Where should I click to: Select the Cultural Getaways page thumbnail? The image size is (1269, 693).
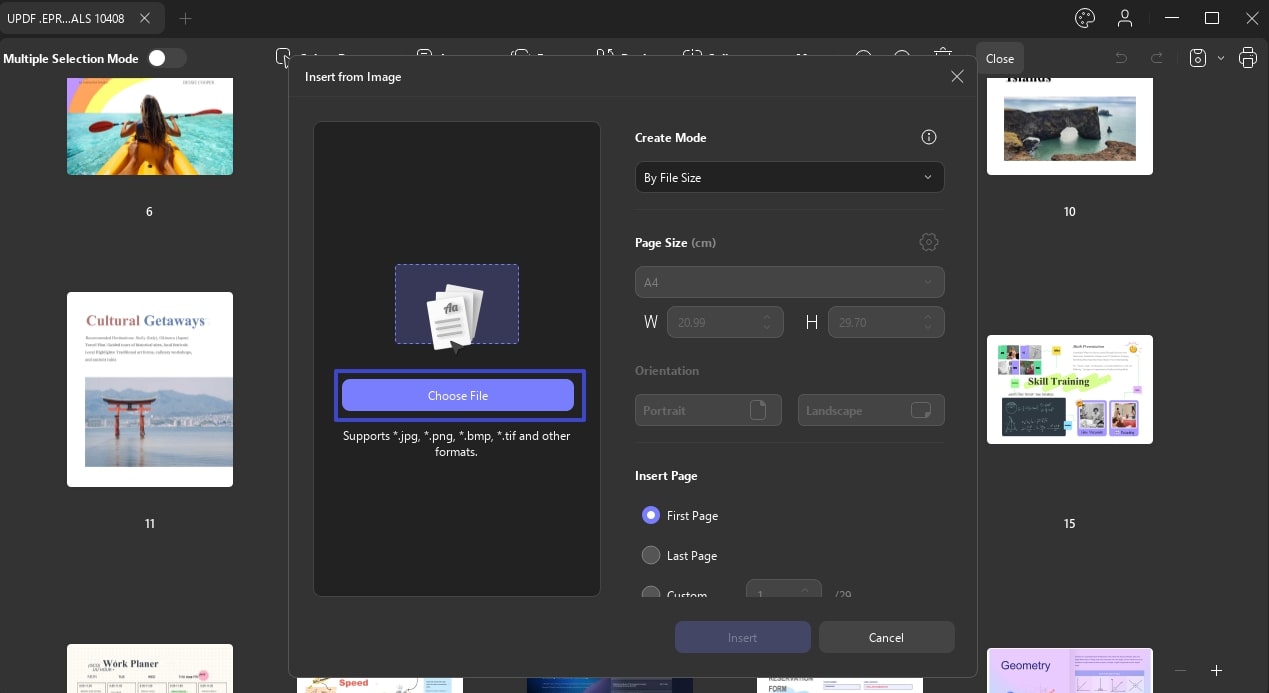(150, 389)
